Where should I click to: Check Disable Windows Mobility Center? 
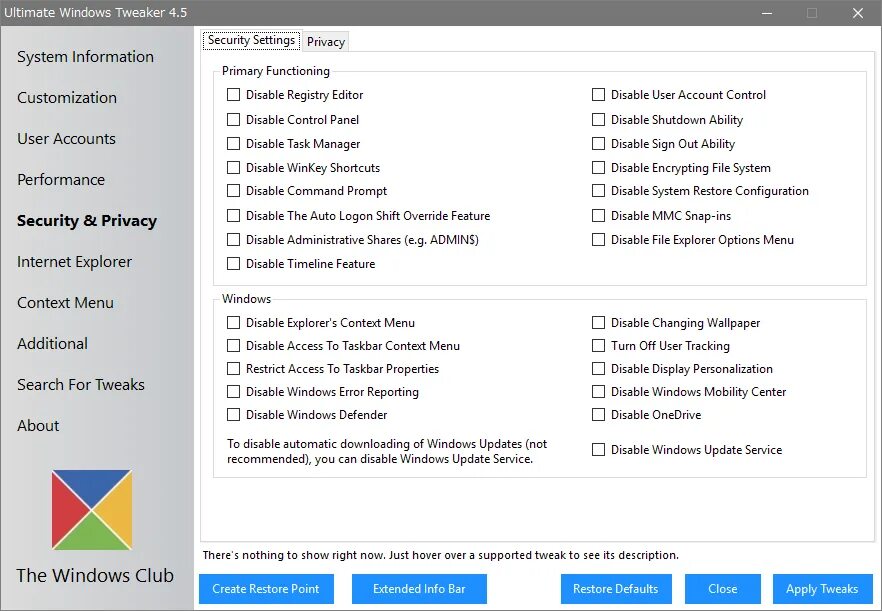(x=598, y=392)
